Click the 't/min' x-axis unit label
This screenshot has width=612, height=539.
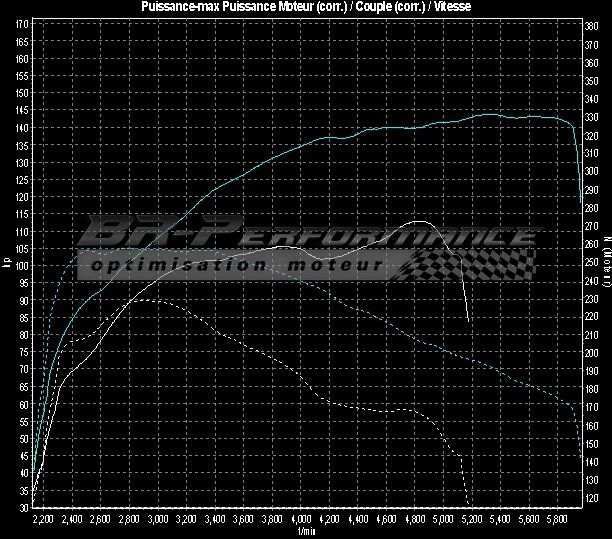coord(305,532)
